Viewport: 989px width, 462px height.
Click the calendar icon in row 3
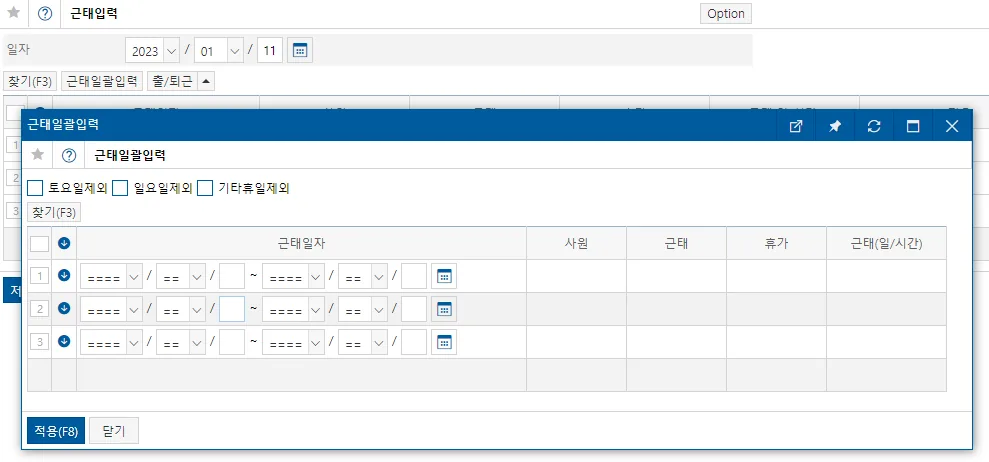point(444,342)
